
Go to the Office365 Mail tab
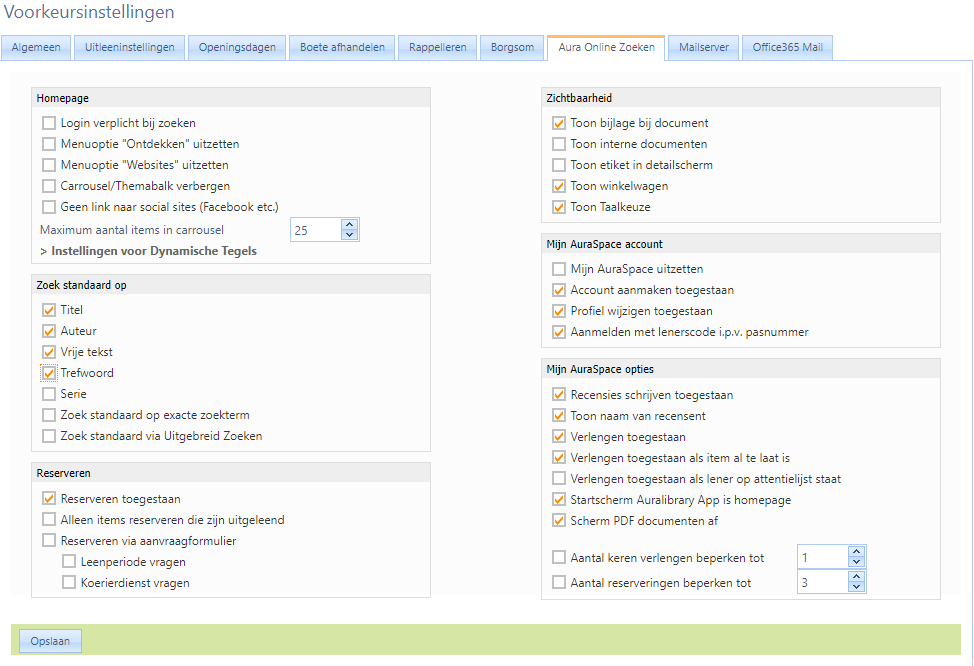(x=787, y=47)
